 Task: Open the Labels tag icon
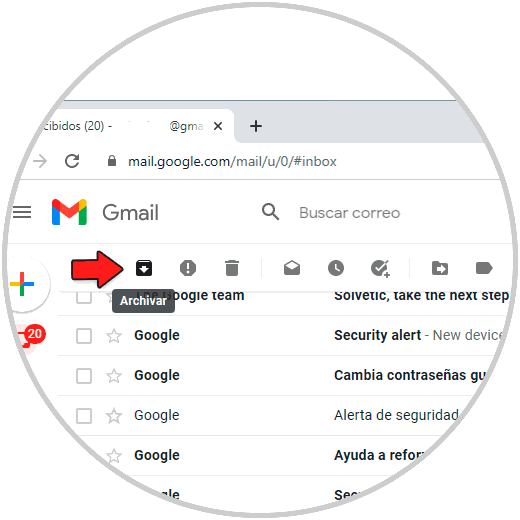[484, 268]
